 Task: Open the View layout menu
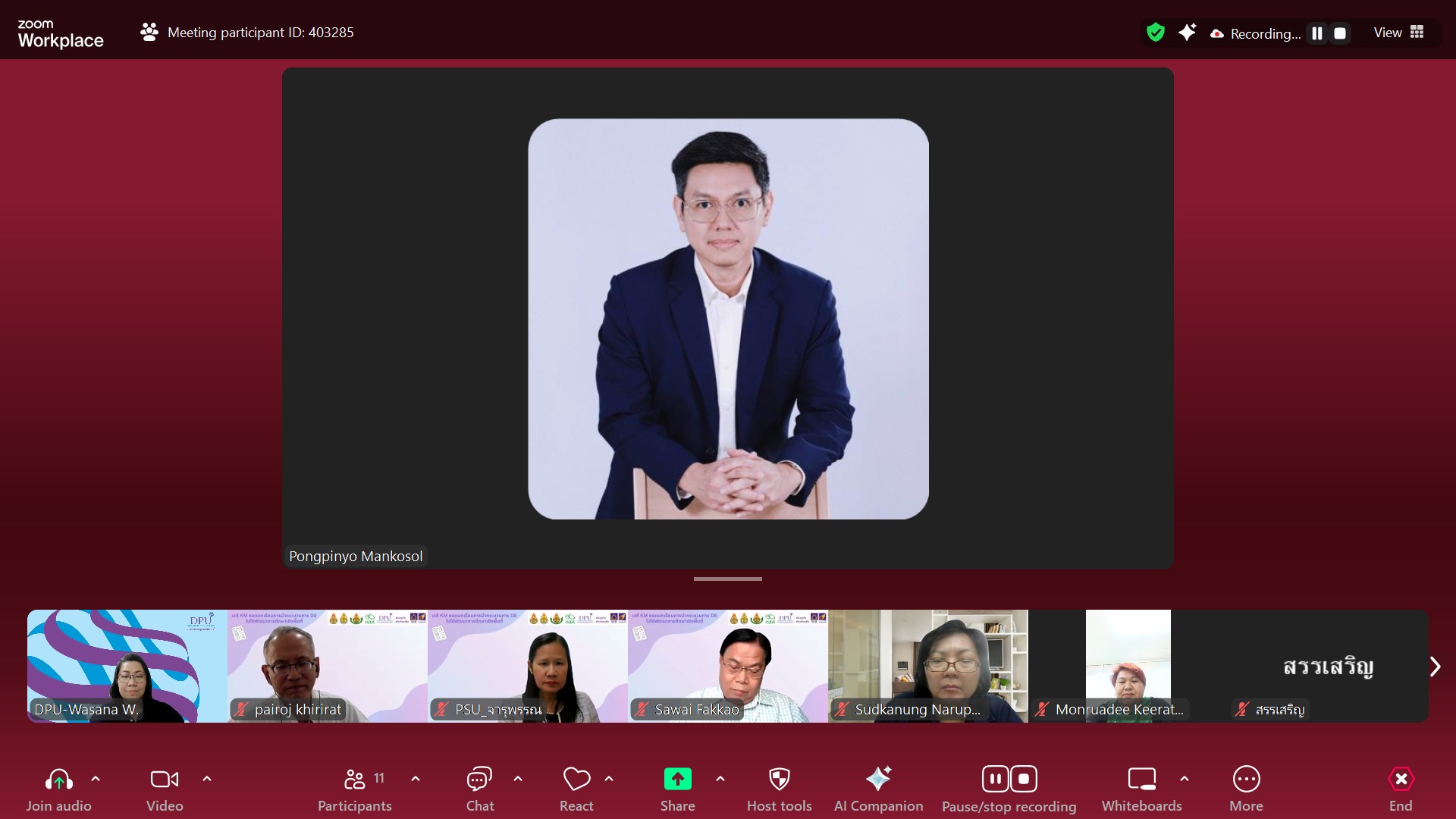(x=1398, y=33)
